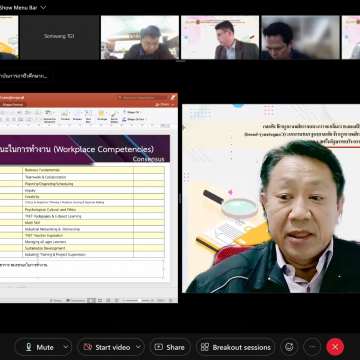Click the Comments button in PowerPoint status bar
This screenshot has width=360, height=360.
(x=75, y=300)
